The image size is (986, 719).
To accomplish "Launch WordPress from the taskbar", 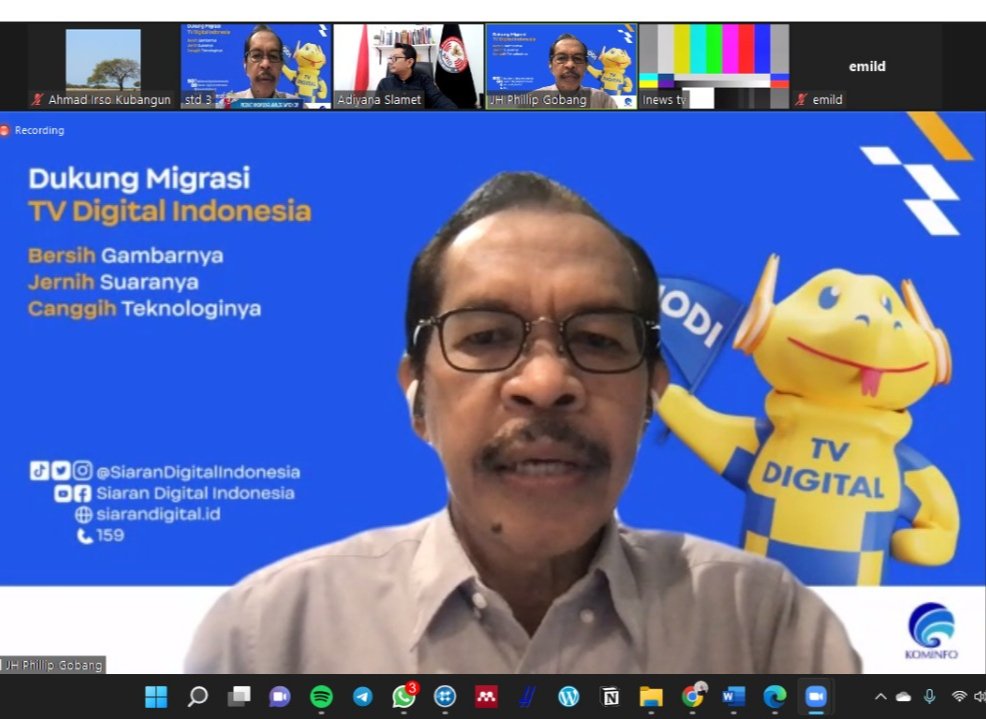I will [x=568, y=697].
